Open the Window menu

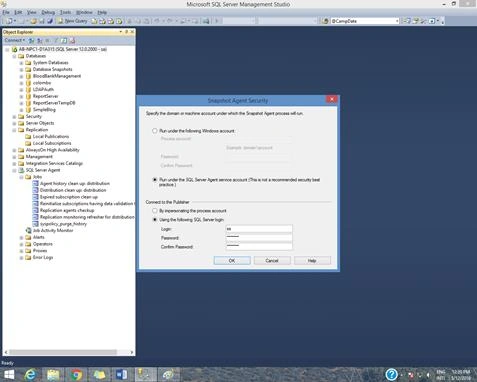84,12
